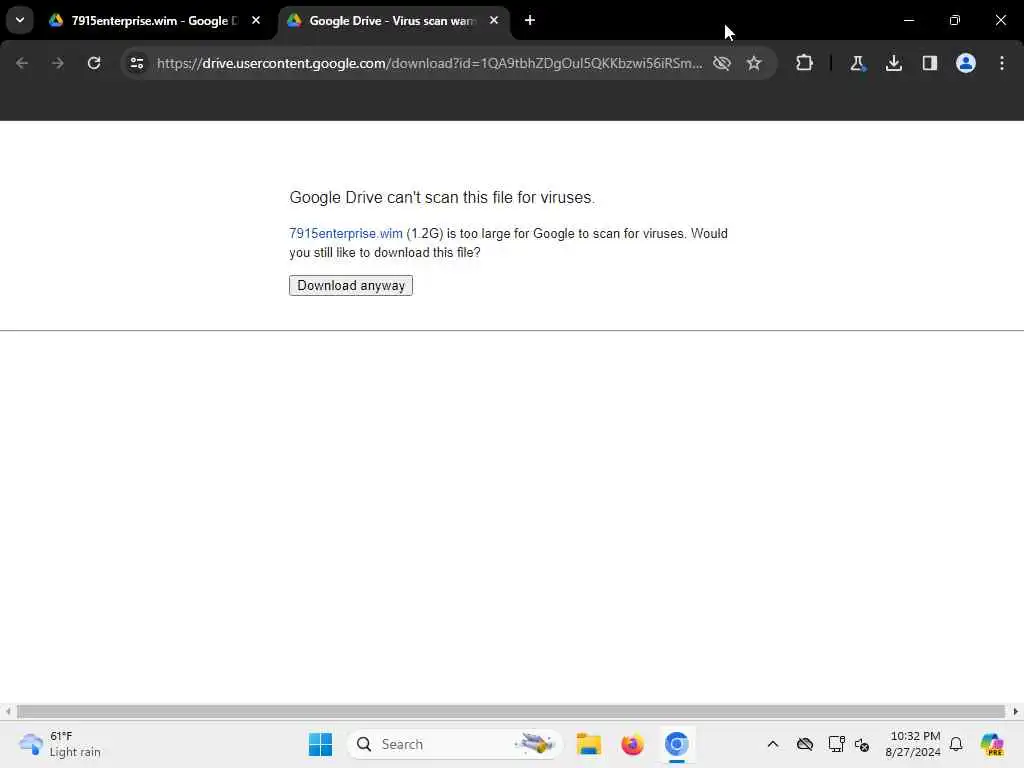
Task: Open the clock showing 10:32 PM
Action: 912,744
